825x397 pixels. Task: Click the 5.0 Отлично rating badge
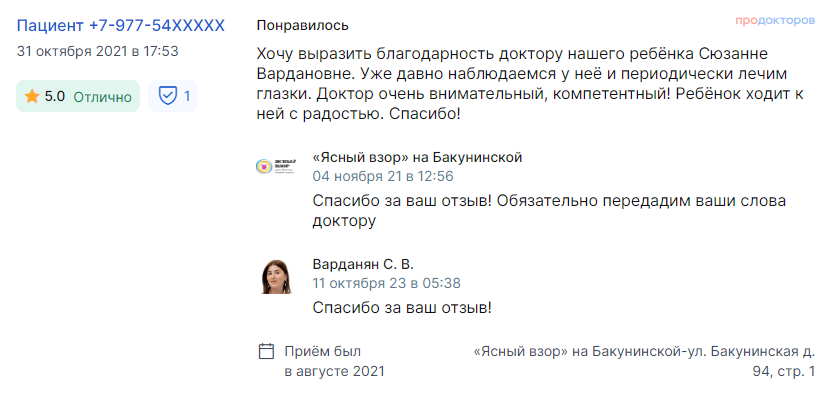point(78,96)
